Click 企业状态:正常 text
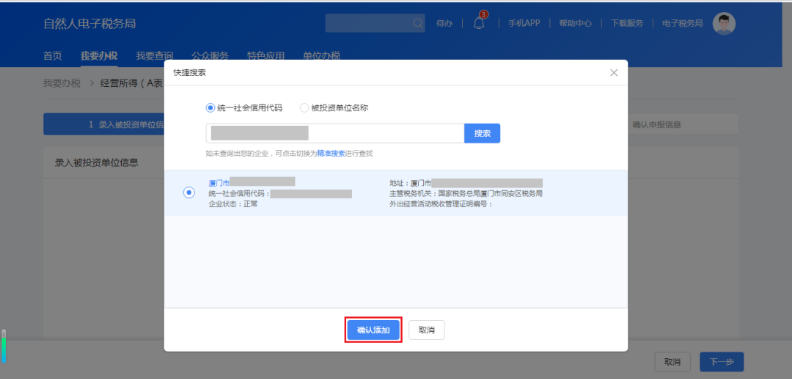The width and height of the screenshot is (792, 379). [233, 204]
